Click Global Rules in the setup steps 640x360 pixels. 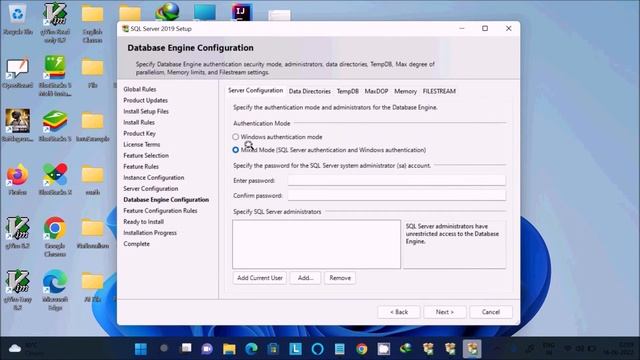coord(140,89)
